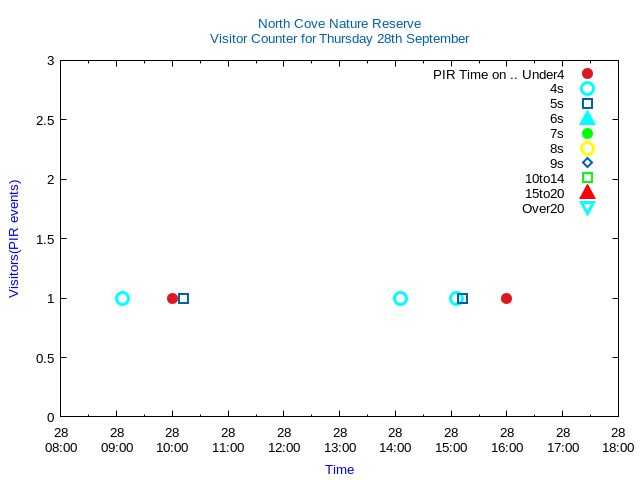The width and height of the screenshot is (640, 480).
Task: Click the green square 10to14 legend marker
Action: [587, 178]
